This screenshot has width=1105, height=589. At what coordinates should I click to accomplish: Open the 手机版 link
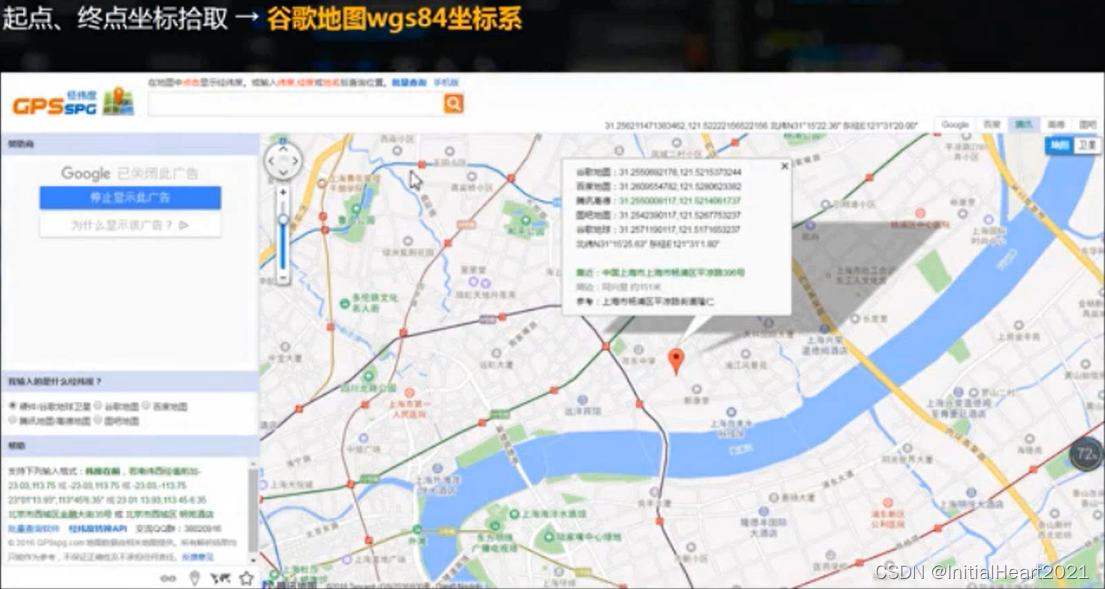click(446, 82)
